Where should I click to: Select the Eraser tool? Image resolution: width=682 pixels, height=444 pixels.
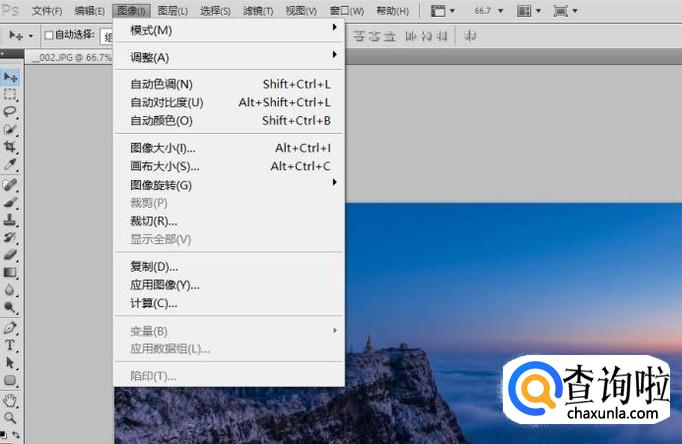pyautogui.click(x=10, y=254)
